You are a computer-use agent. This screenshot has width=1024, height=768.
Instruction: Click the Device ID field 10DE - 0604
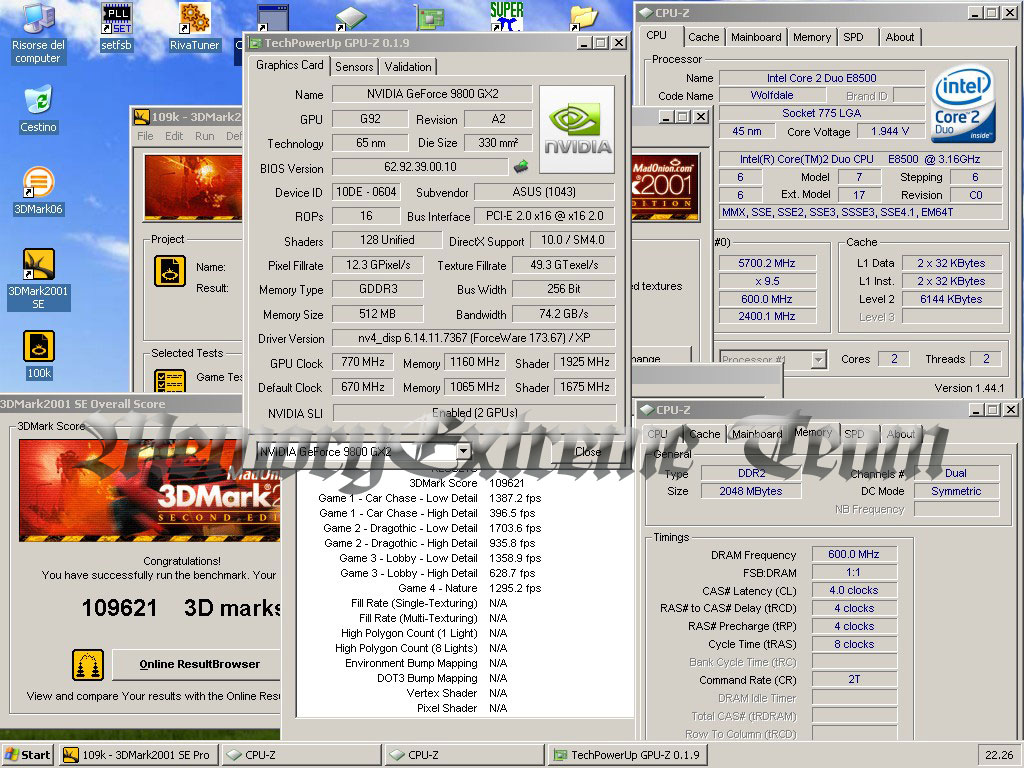(x=366, y=192)
